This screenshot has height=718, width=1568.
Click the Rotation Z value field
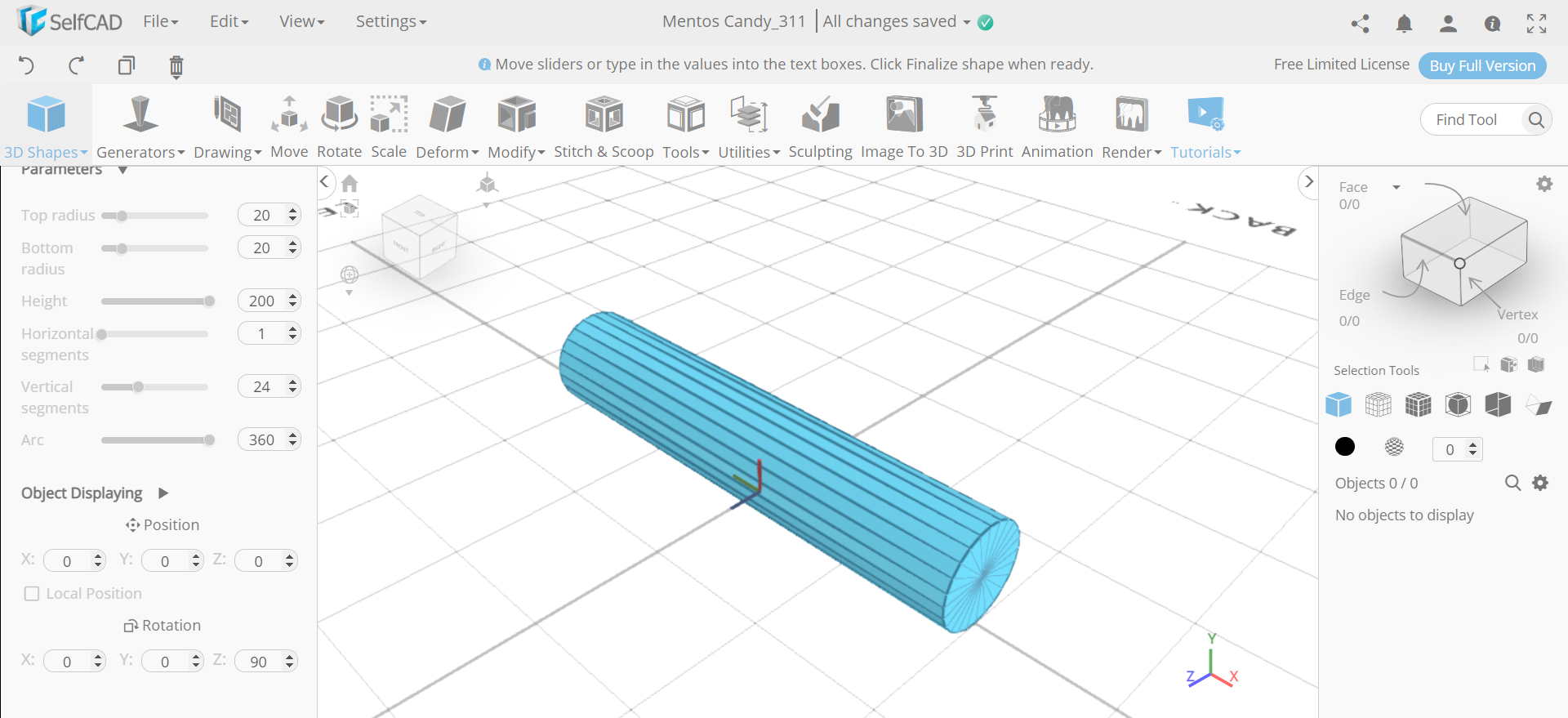265,662
